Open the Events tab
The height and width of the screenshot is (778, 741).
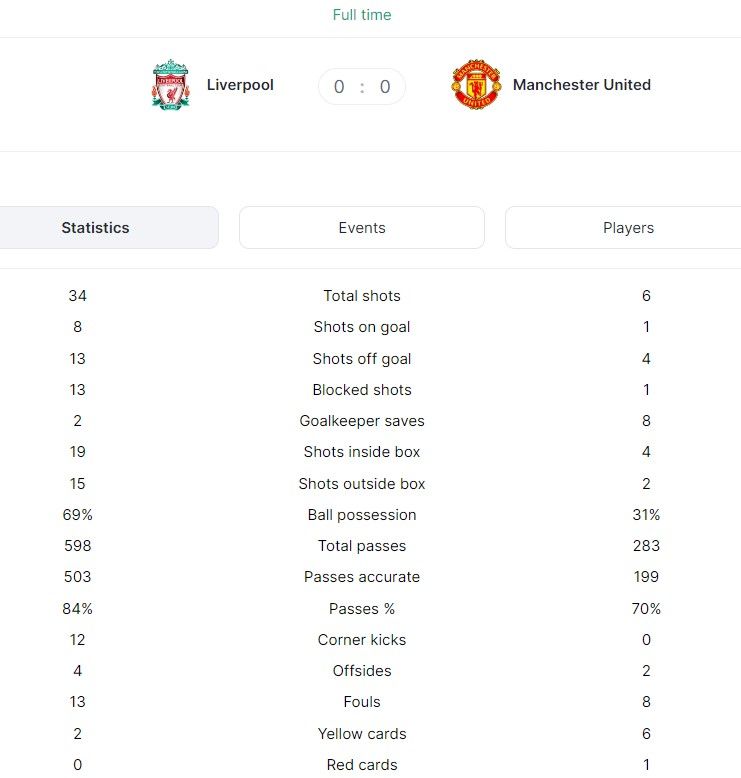pos(362,228)
